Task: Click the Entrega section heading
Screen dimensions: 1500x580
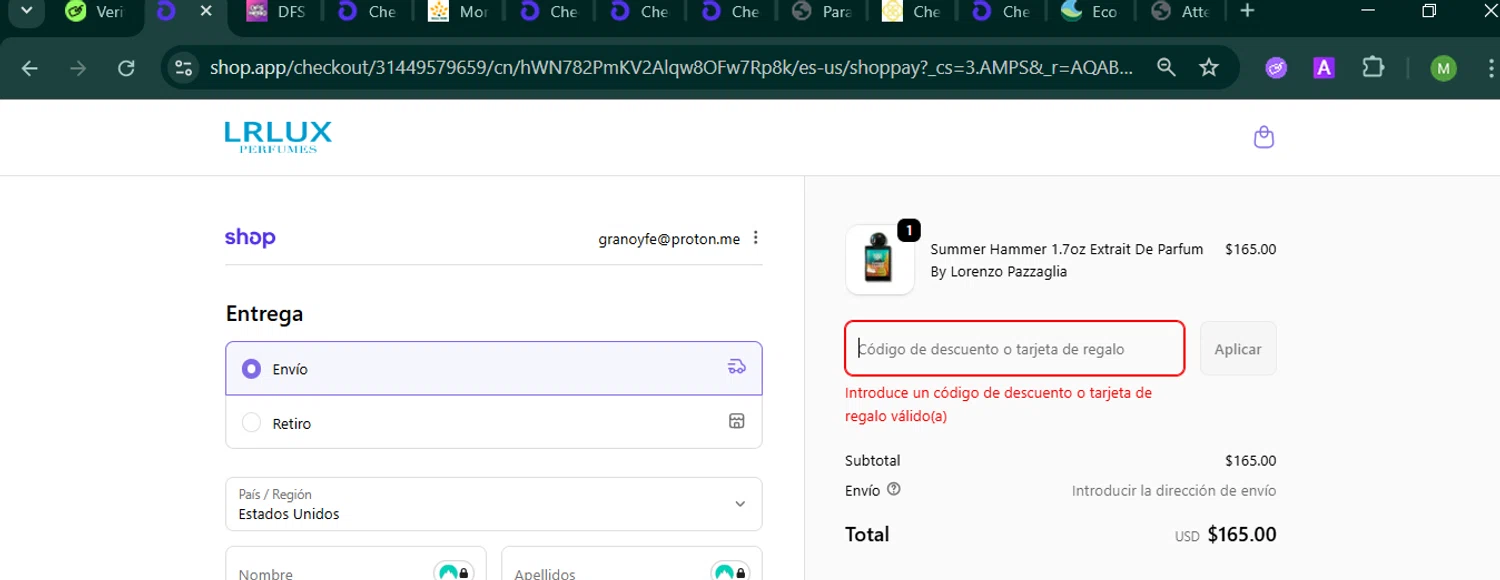Action: coord(264,314)
